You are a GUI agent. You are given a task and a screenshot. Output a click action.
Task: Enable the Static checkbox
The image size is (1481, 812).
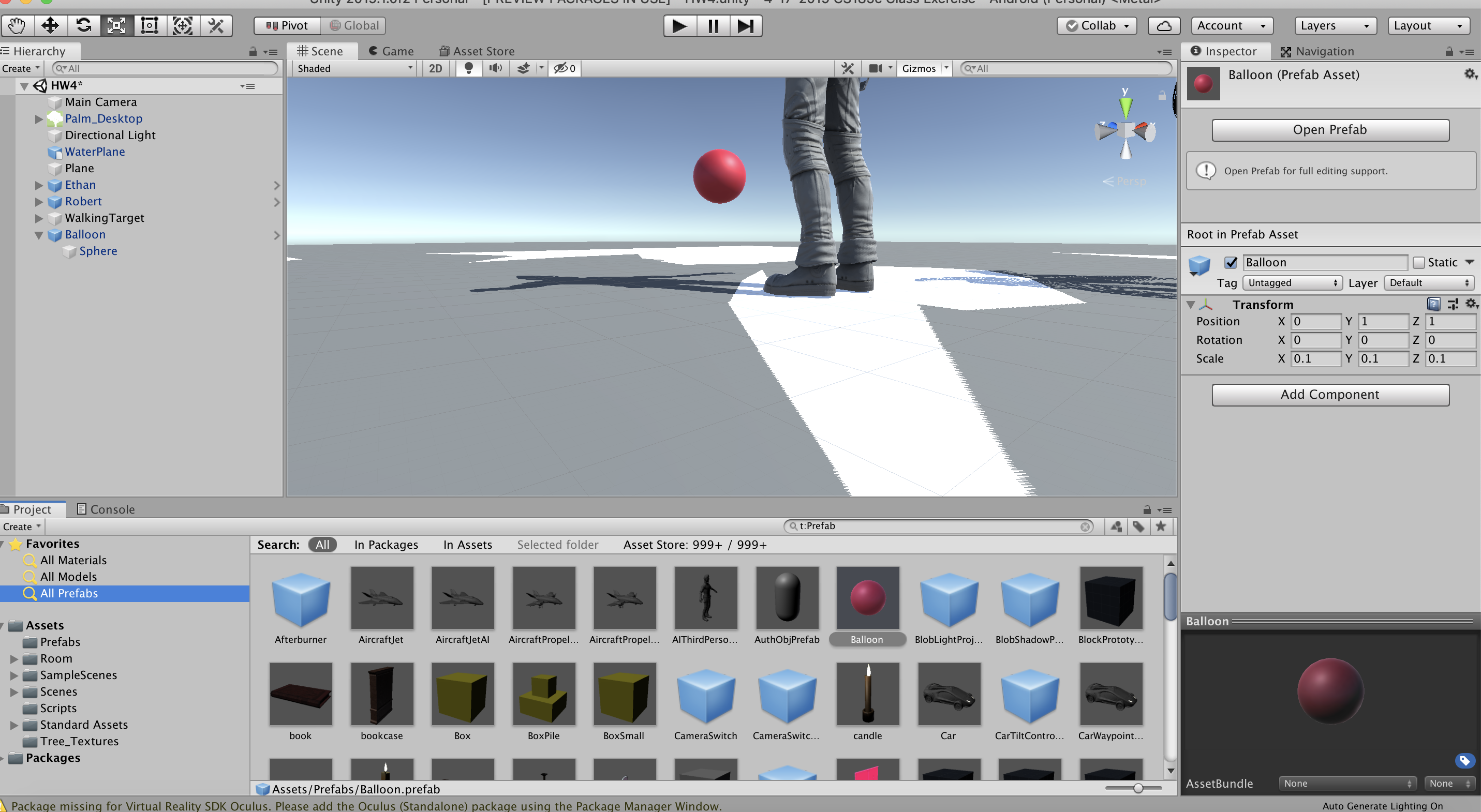(1418, 263)
